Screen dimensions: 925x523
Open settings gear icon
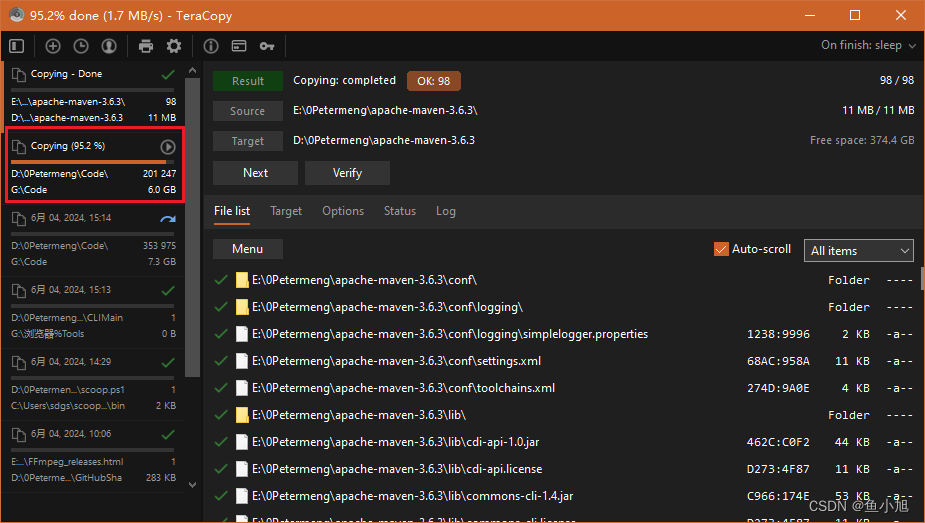pyautogui.click(x=174, y=46)
